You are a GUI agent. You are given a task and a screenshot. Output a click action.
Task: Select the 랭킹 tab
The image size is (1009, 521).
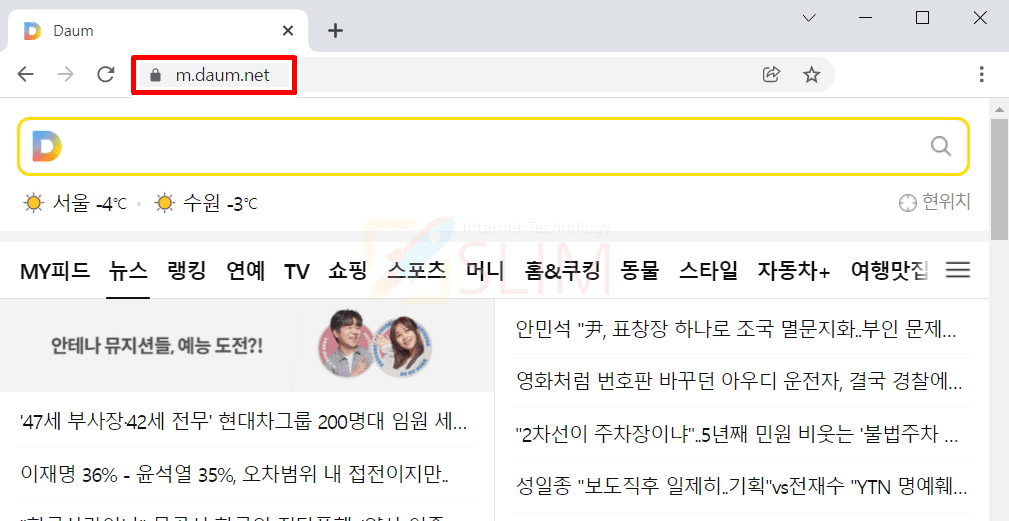(186, 271)
